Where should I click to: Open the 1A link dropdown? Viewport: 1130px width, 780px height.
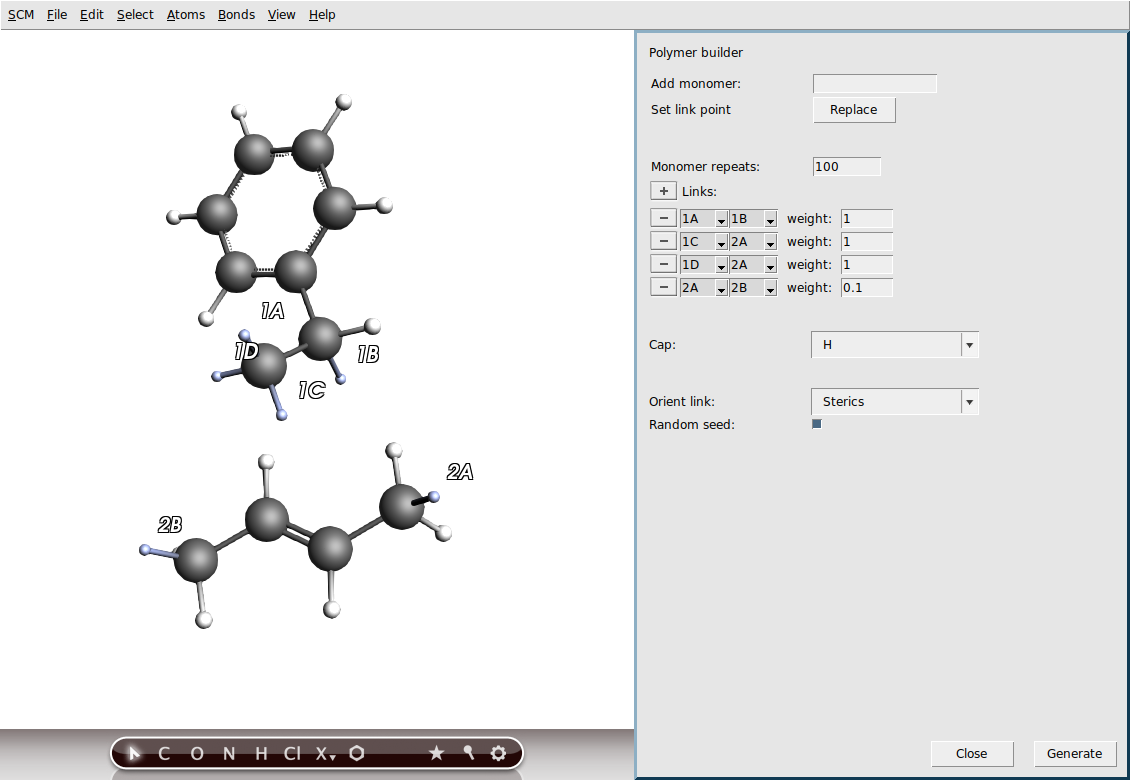pyautogui.click(x=720, y=218)
